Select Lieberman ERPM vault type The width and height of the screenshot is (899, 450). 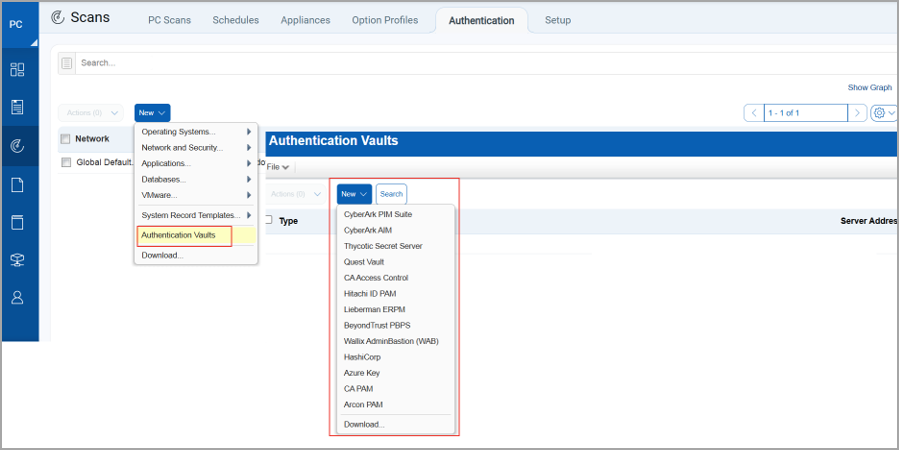395,310
